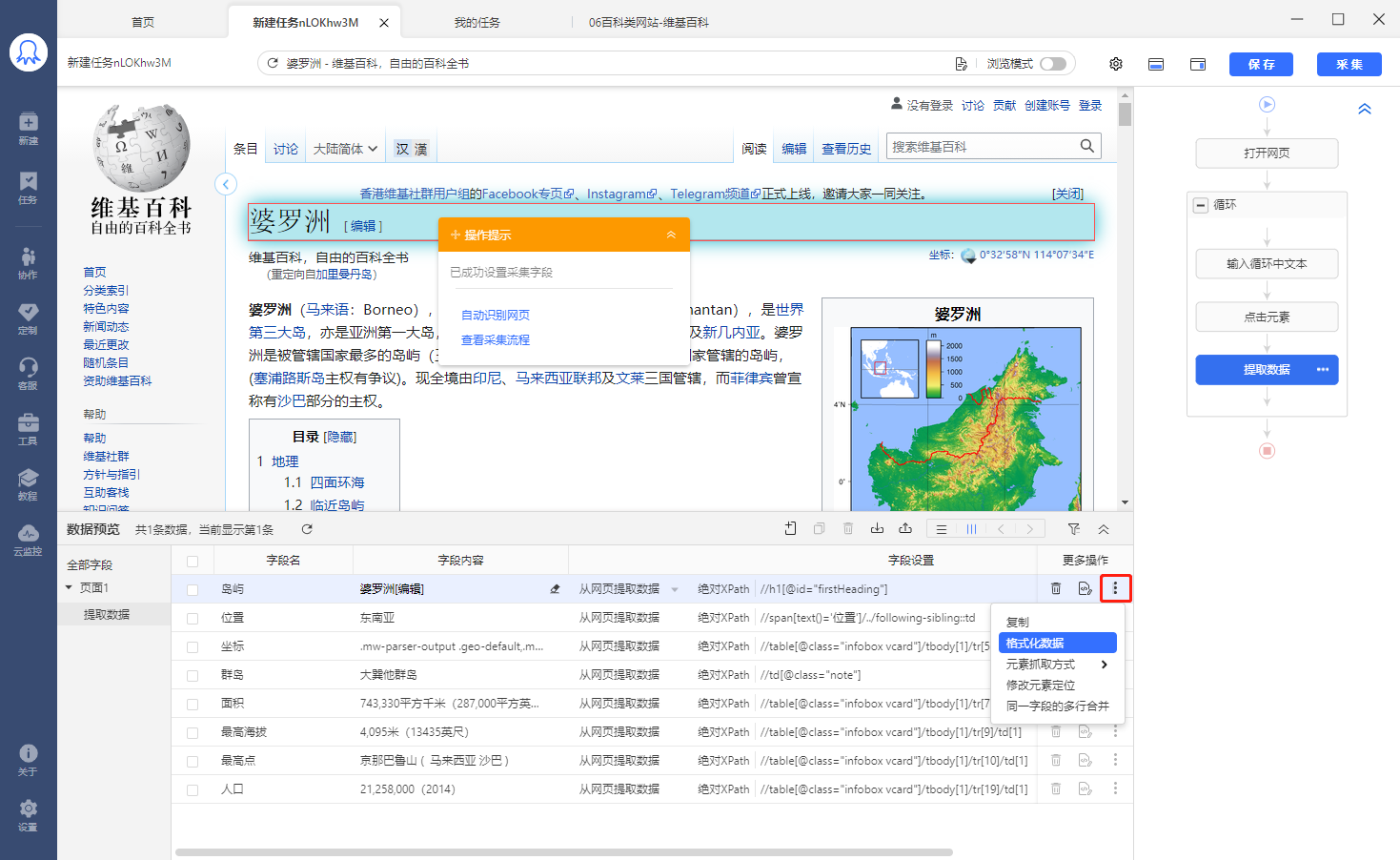Open the 工具 toolbox icon
This screenshot has height=860, width=1400.
pyautogui.click(x=28, y=428)
